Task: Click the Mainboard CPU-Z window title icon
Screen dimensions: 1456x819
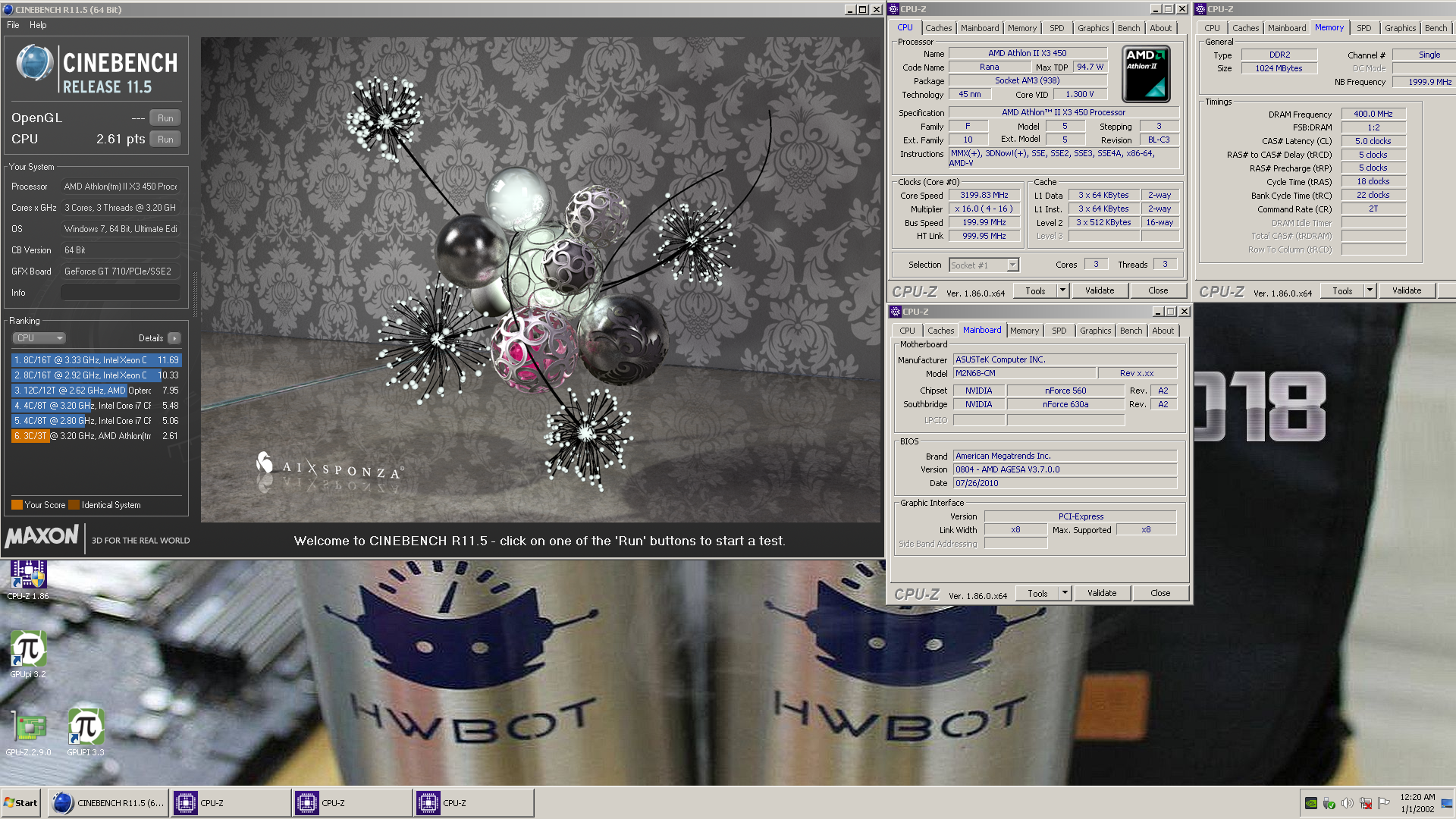Action: tap(896, 312)
